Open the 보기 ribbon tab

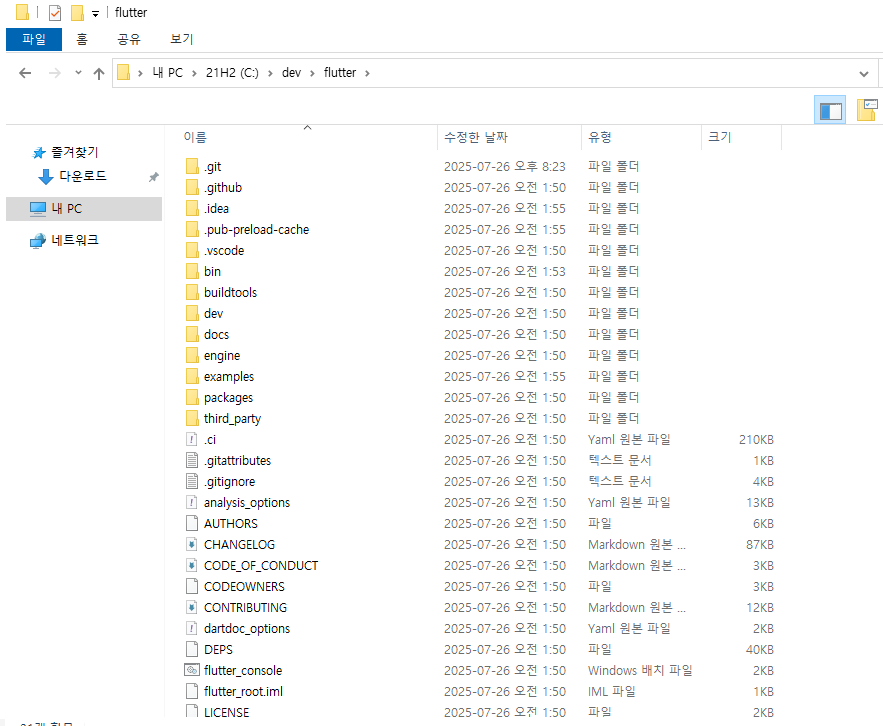click(181, 39)
